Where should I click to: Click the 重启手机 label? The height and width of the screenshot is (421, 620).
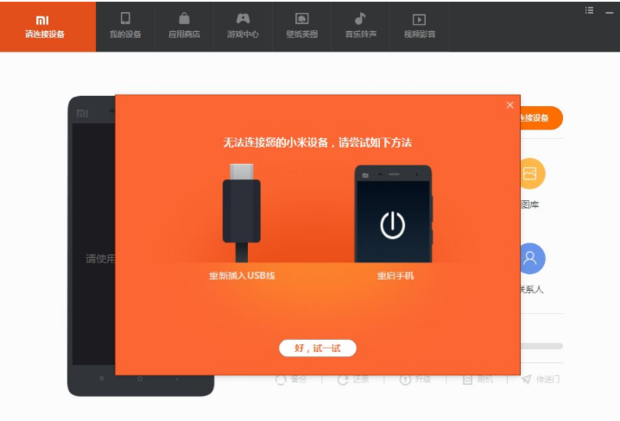pyautogui.click(x=395, y=276)
